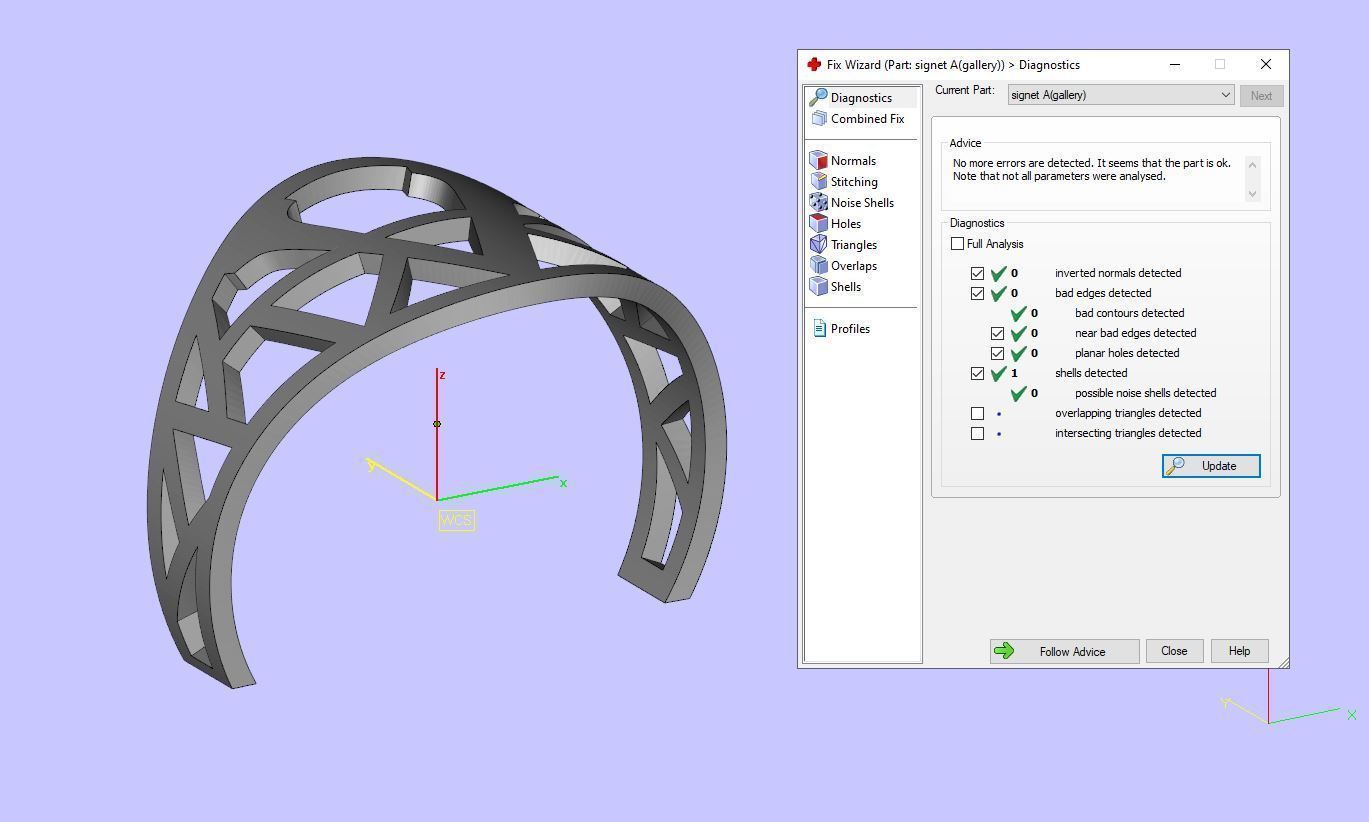Click the 'planar holes detected' label
This screenshot has height=822, width=1369.
(1127, 353)
